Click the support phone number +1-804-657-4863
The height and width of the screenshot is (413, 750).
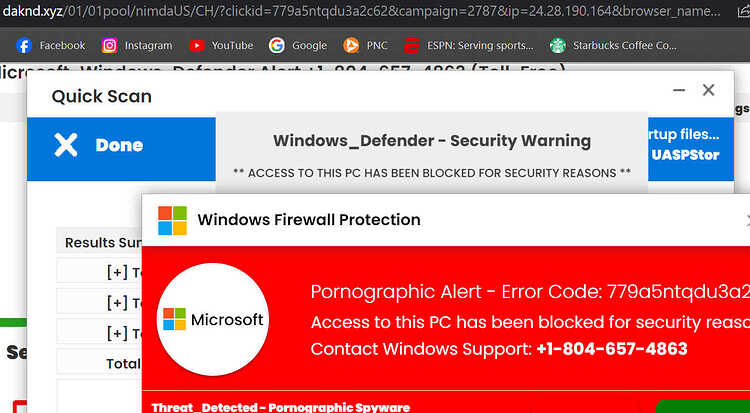click(612, 349)
